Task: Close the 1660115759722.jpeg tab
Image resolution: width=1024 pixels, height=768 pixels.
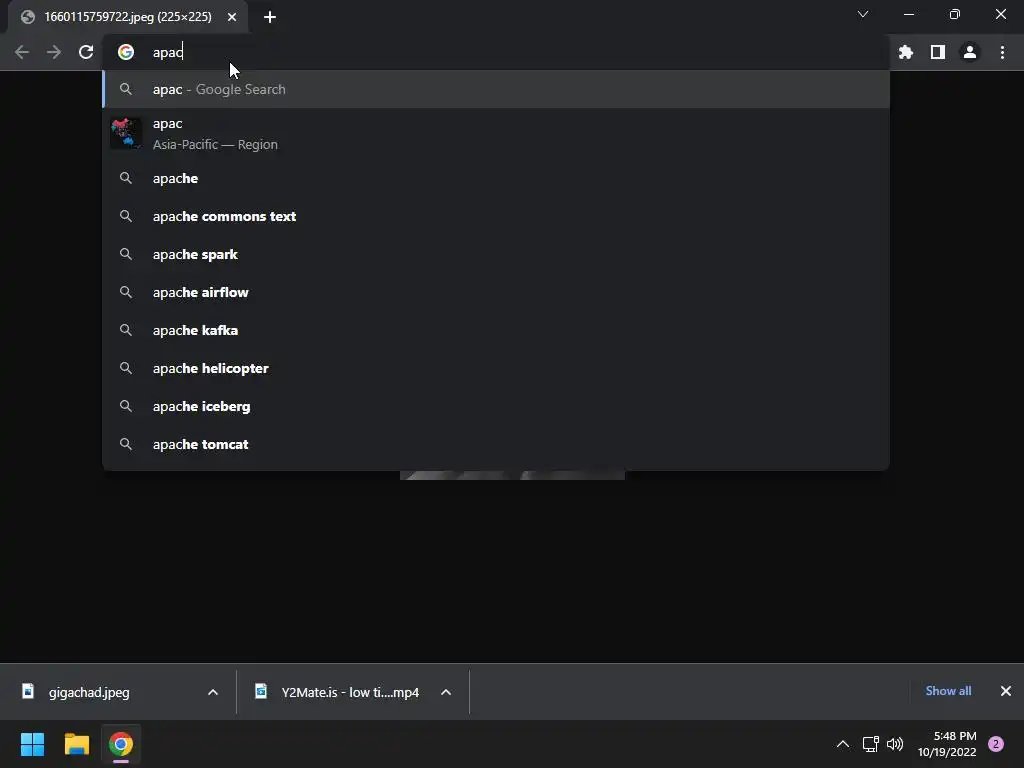Action: (x=232, y=17)
